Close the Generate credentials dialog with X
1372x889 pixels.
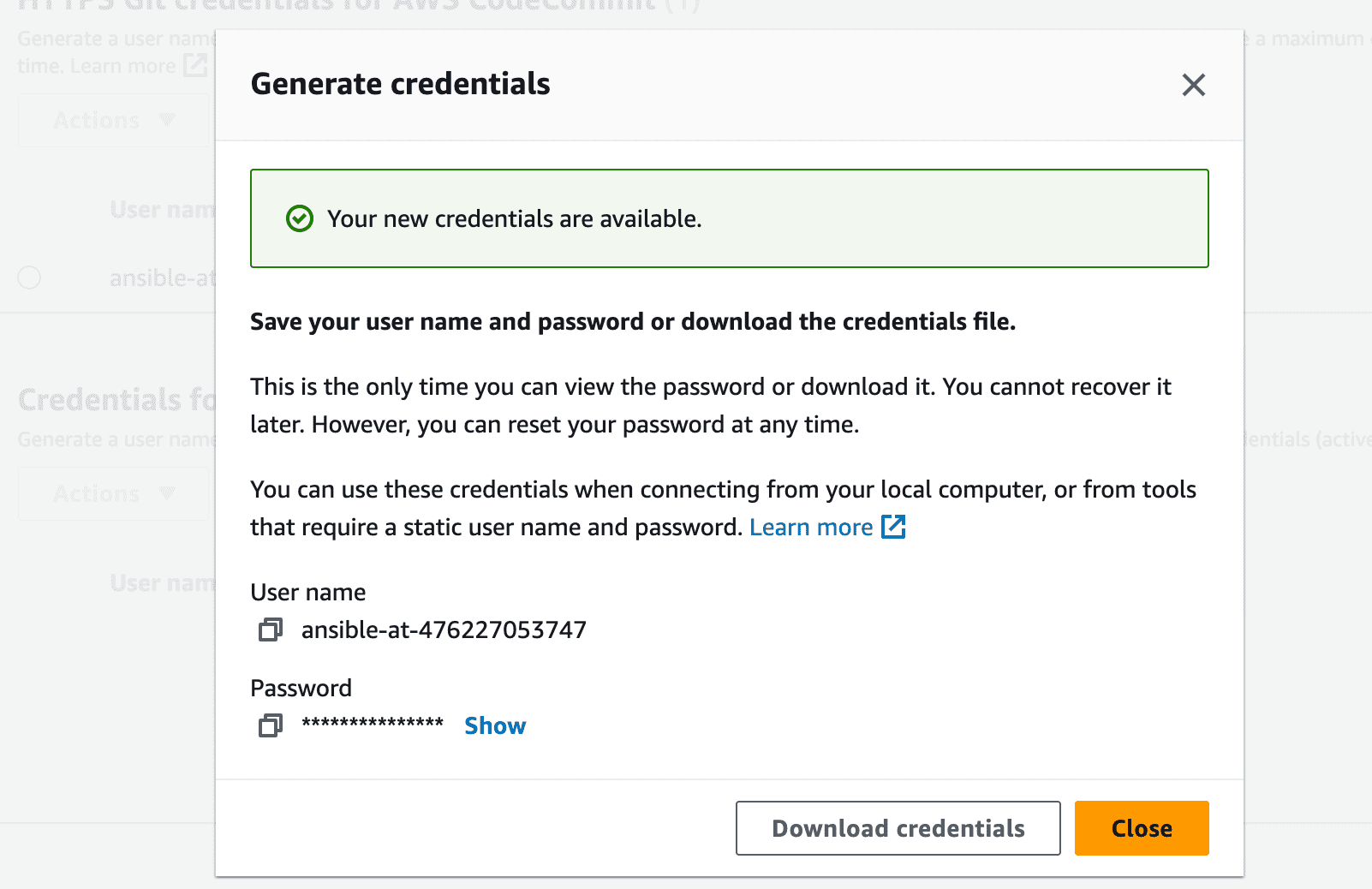(x=1193, y=85)
